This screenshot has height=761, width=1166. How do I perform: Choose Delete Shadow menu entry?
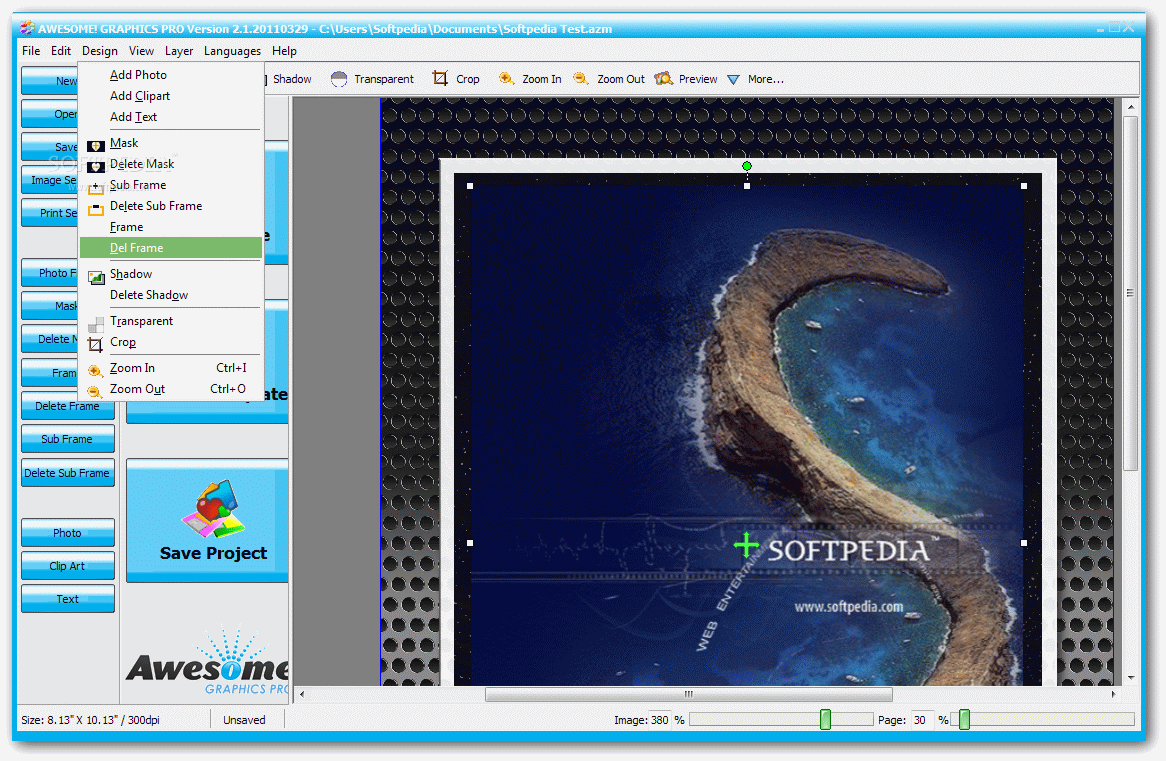171,295
